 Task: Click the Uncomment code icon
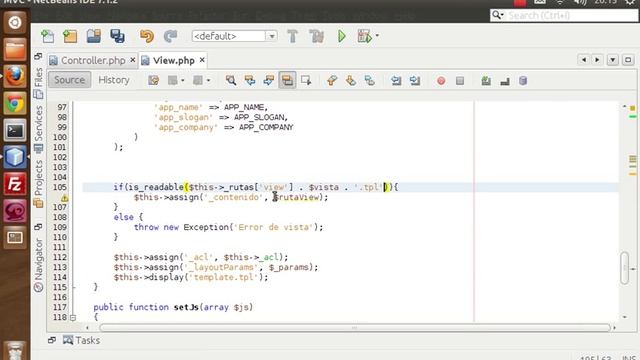click(505, 81)
